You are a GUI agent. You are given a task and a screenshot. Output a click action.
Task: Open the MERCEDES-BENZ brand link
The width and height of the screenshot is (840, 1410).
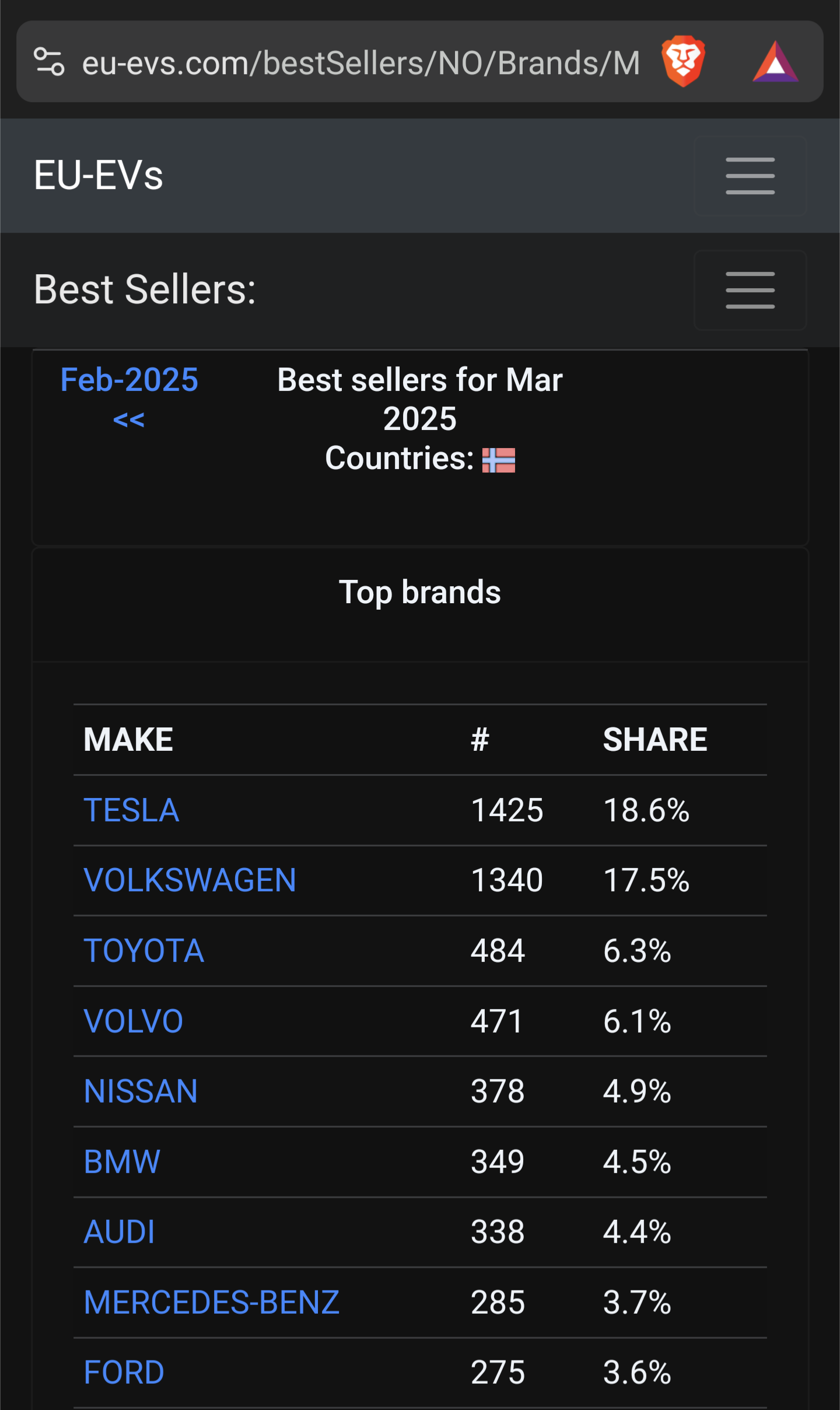click(x=212, y=1303)
